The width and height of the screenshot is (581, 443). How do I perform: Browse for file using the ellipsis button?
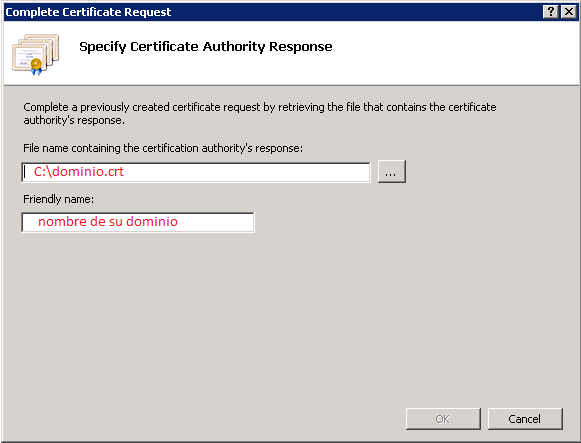pyautogui.click(x=392, y=171)
